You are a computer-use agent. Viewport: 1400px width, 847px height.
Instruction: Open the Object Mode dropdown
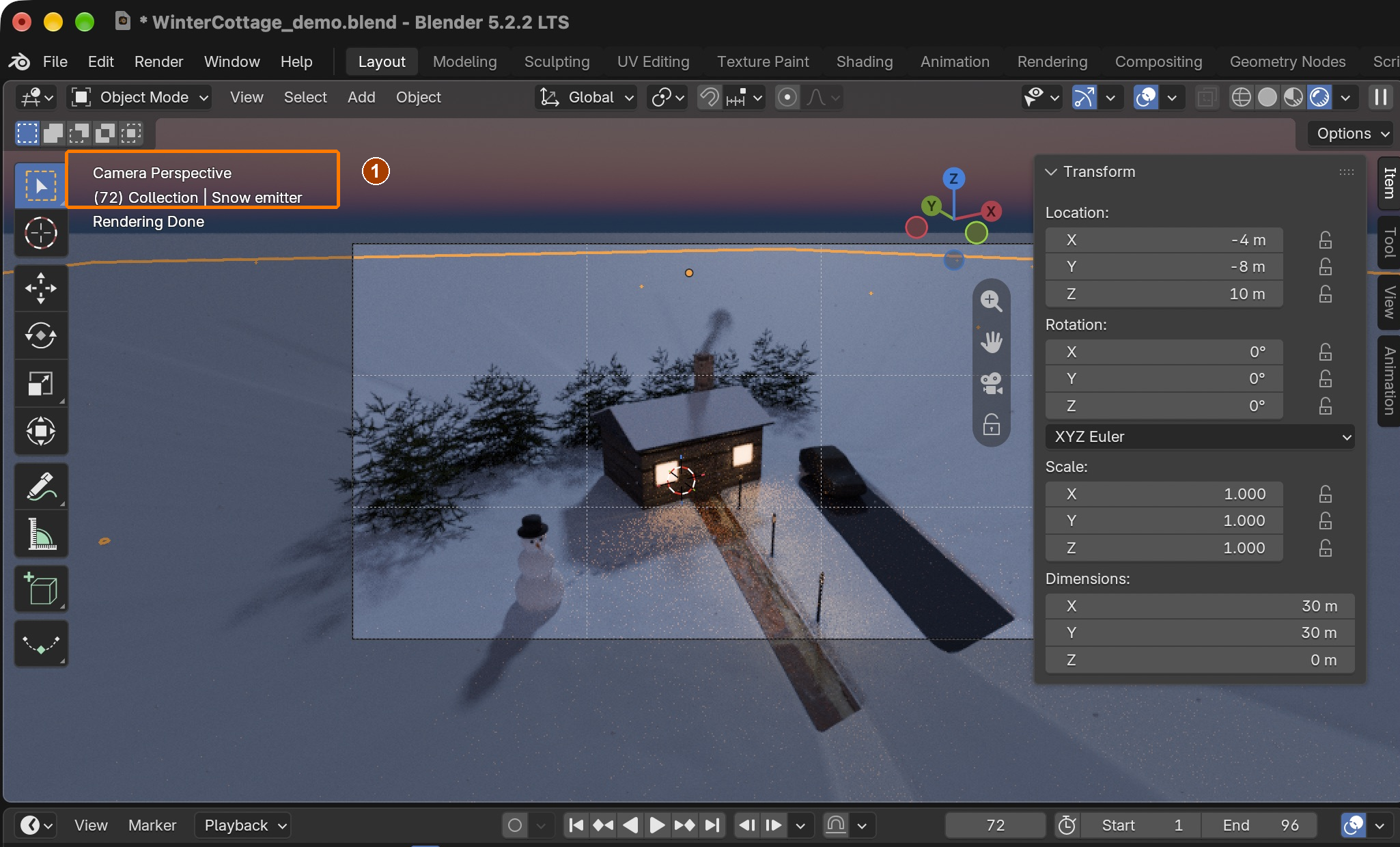[140, 98]
